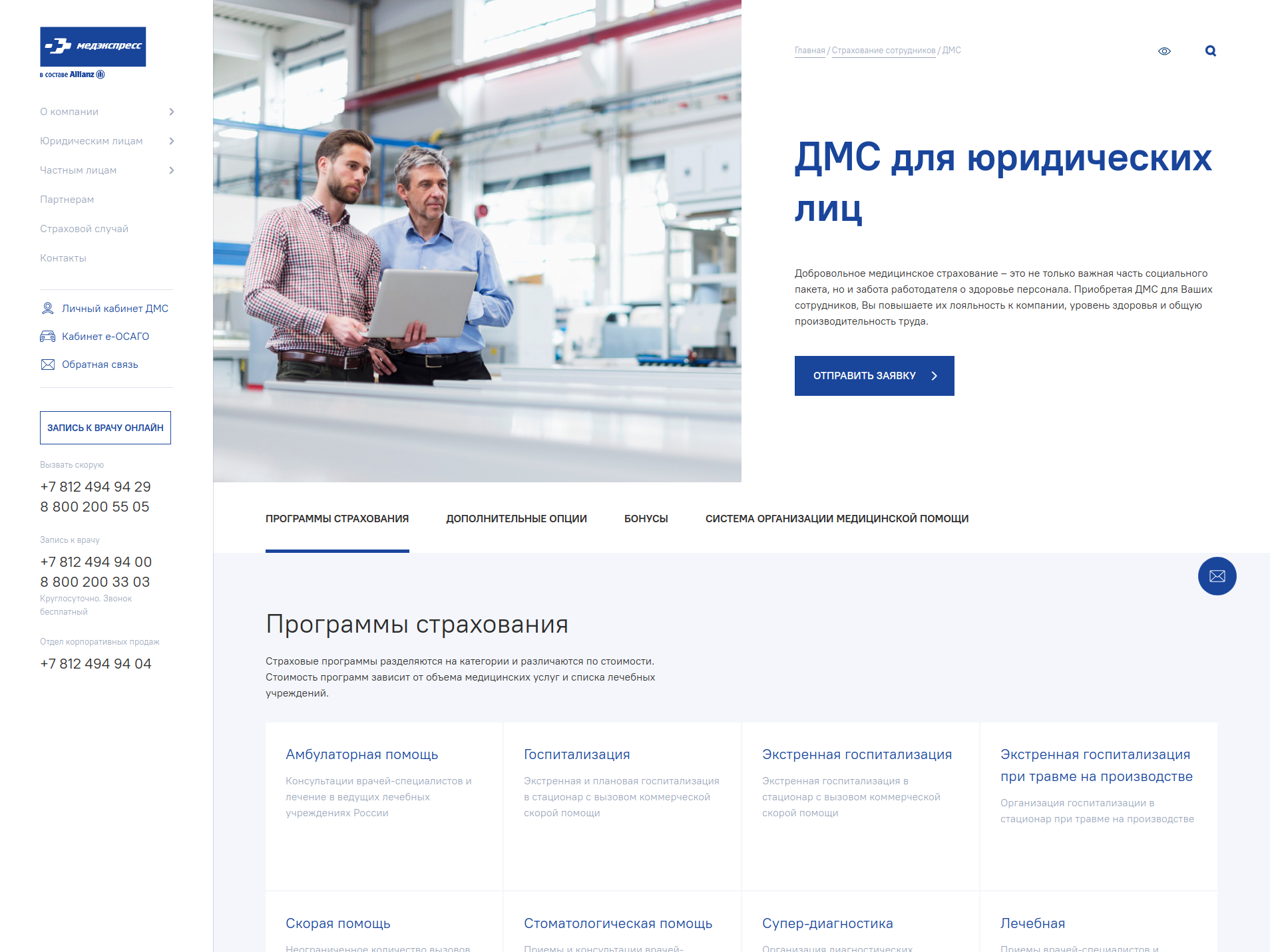Open the Частным лицам menu item
The height and width of the screenshot is (952, 1270).
78,170
